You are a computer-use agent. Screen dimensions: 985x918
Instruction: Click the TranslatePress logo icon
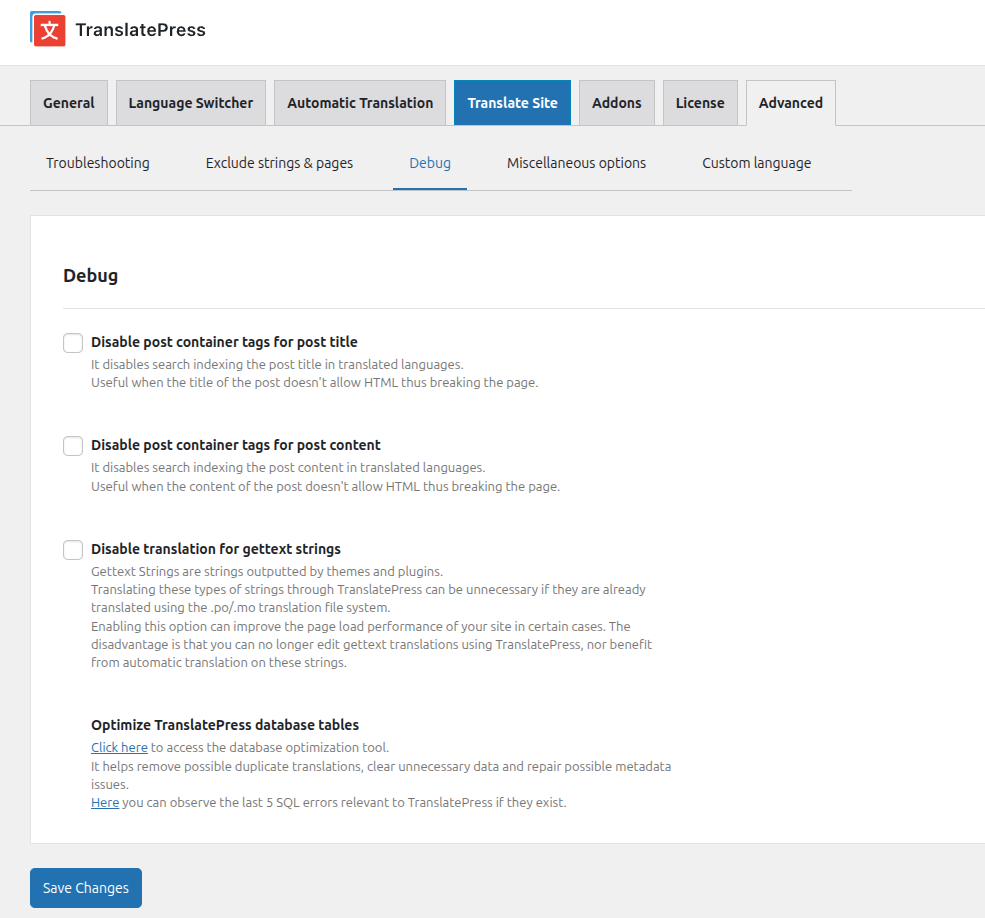click(x=47, y=30)
